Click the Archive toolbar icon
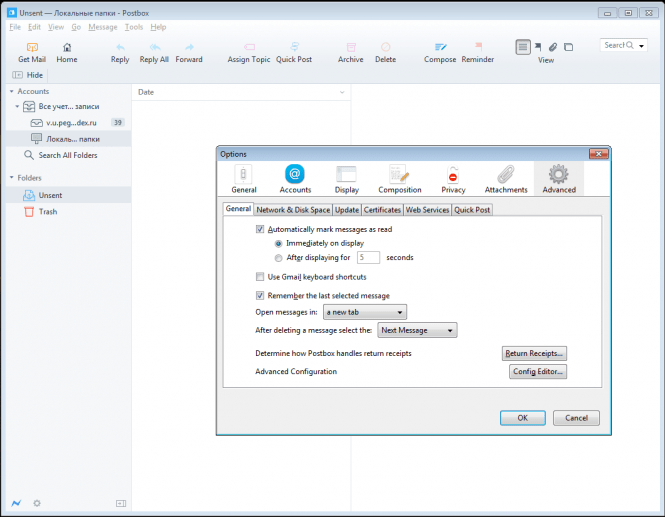 tap(351, 47)
